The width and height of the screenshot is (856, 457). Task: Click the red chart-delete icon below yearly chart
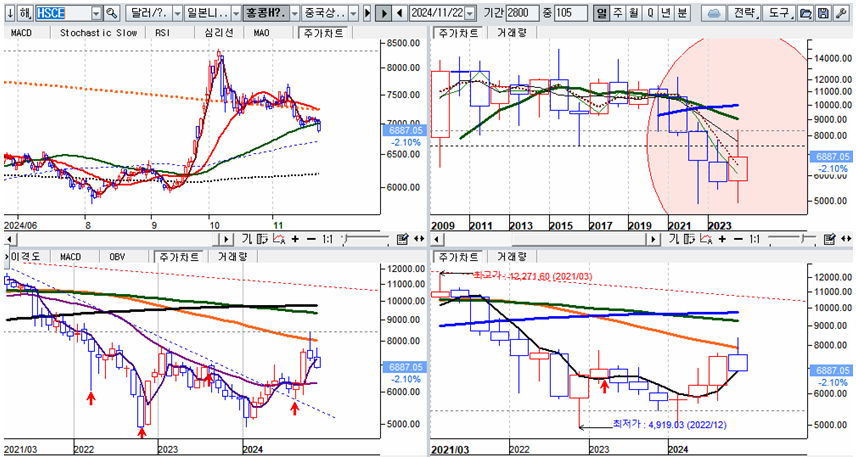[x=707, y=239]
